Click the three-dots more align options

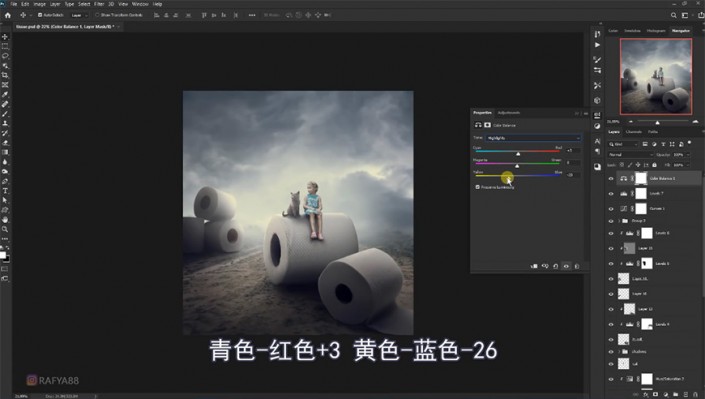[x=252, y=15]
